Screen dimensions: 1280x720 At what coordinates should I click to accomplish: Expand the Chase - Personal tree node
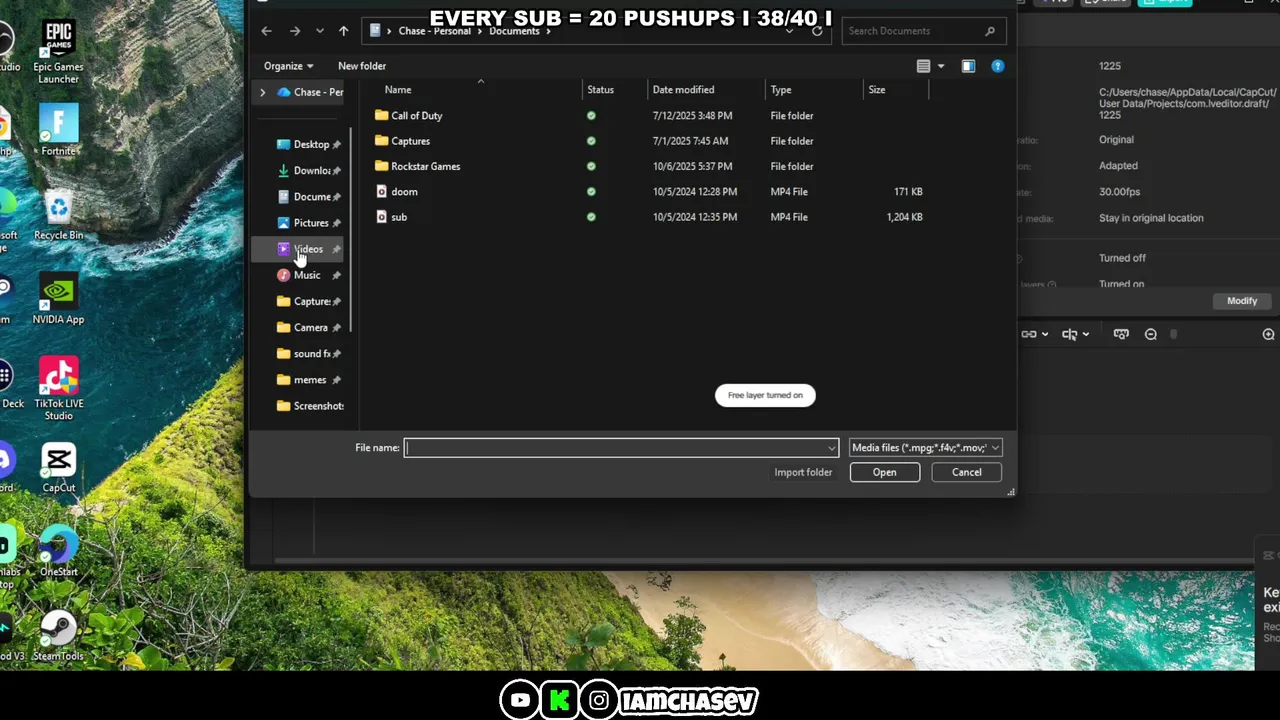pos(263,92)
